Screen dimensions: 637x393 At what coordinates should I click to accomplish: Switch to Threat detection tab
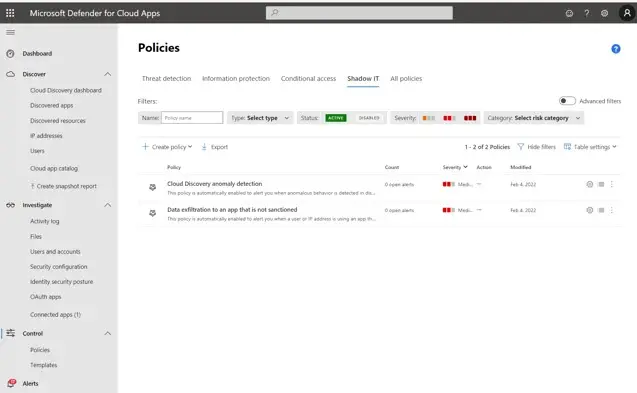click(x=166, y=78)
